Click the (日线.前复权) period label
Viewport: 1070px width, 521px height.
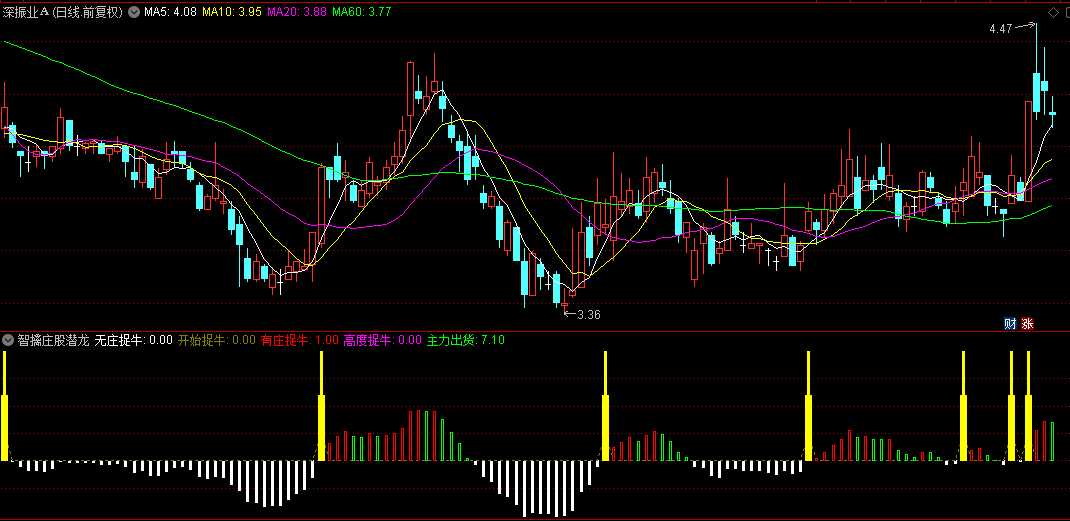87,12
